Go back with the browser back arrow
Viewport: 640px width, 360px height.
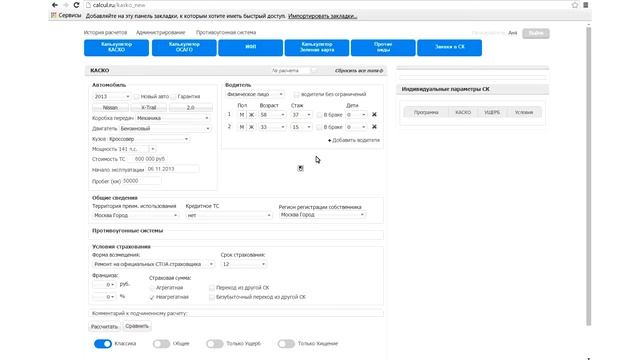click(x=55, y=5)
